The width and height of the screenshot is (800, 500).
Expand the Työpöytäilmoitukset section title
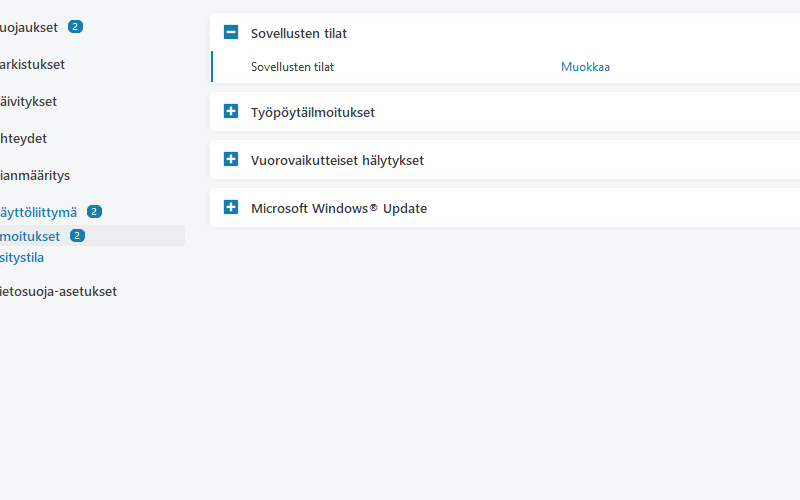pos(312,112)
